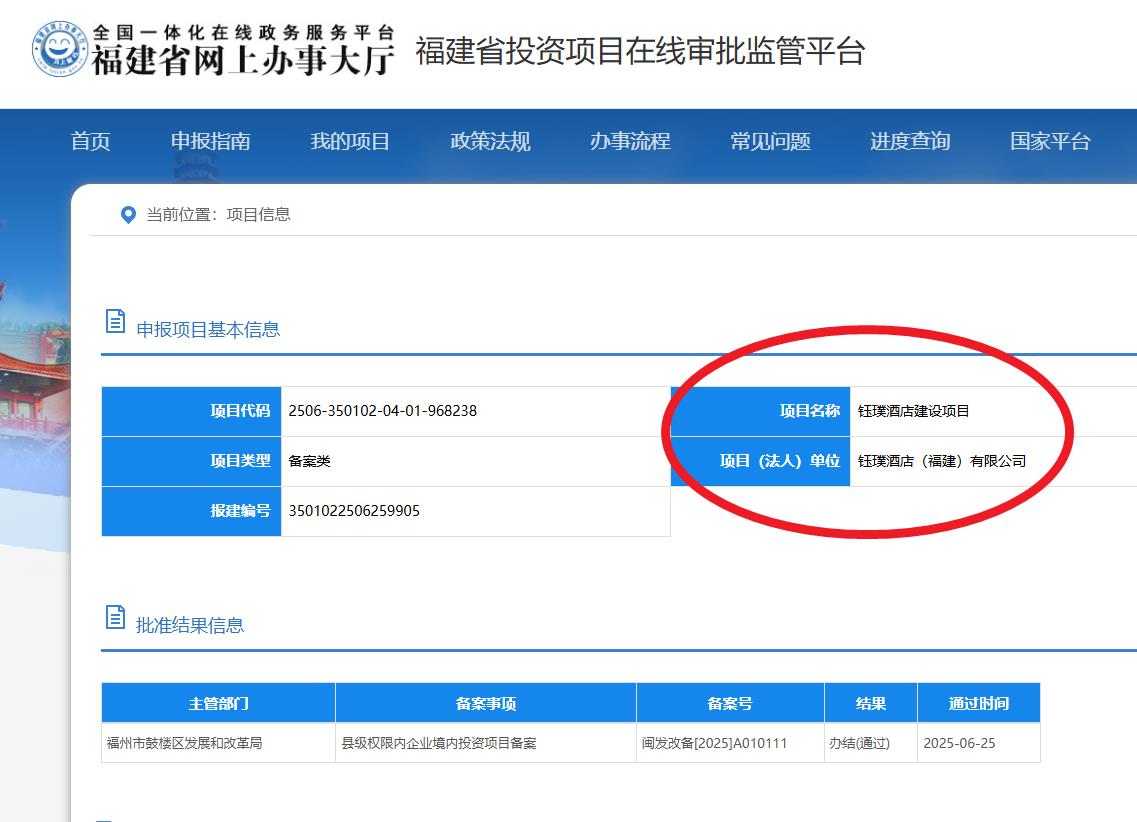1137x822 pixels.
Task: Select filing number 闽发改备[2025]A010111
Action: click(x=714, y=743)
